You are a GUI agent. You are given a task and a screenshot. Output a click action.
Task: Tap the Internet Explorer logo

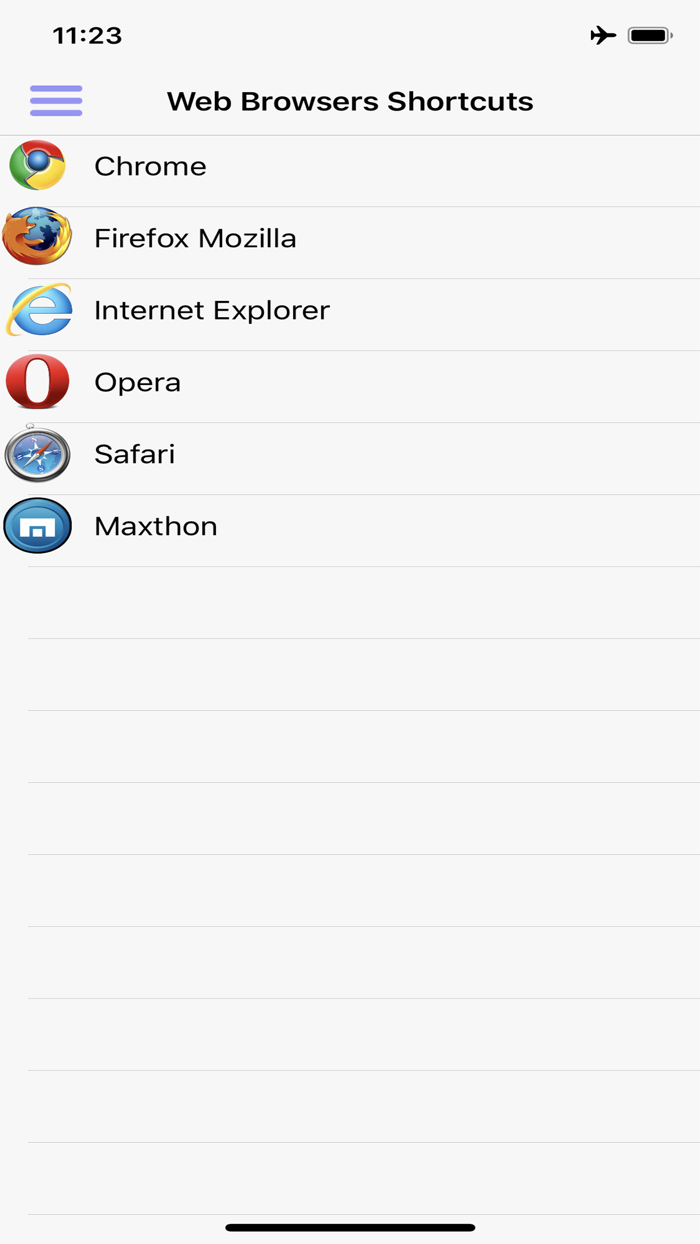pyautogui.click(x=37, y=310)
